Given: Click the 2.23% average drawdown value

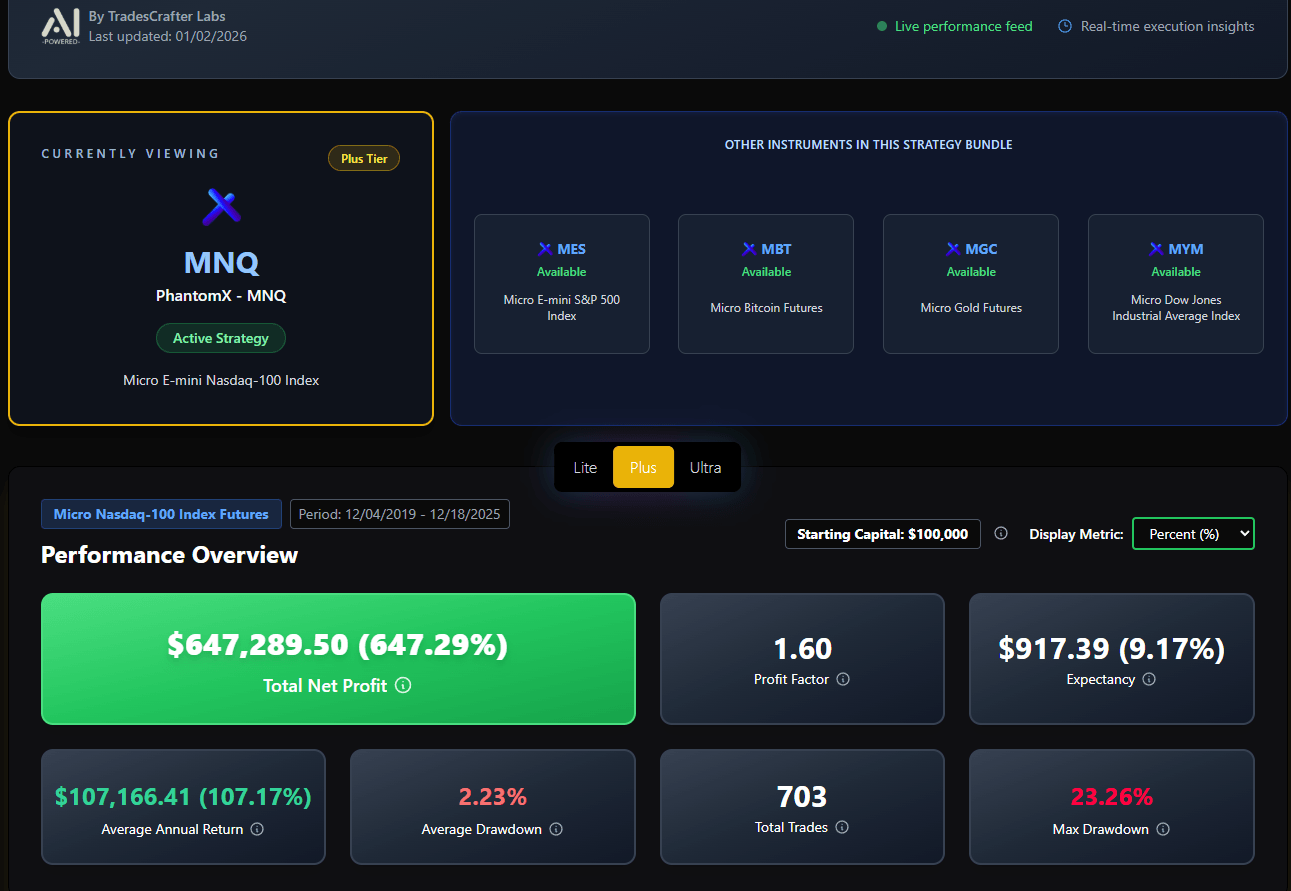Looking at the screenshot, I should [x=493, y=797].
